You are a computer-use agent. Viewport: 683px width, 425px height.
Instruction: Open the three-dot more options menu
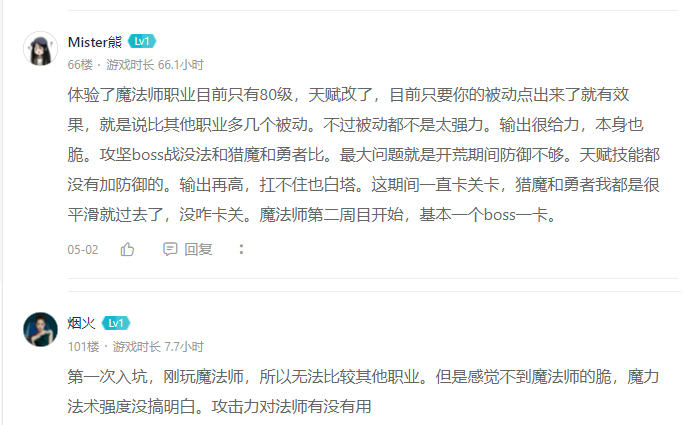coord(241,249)
